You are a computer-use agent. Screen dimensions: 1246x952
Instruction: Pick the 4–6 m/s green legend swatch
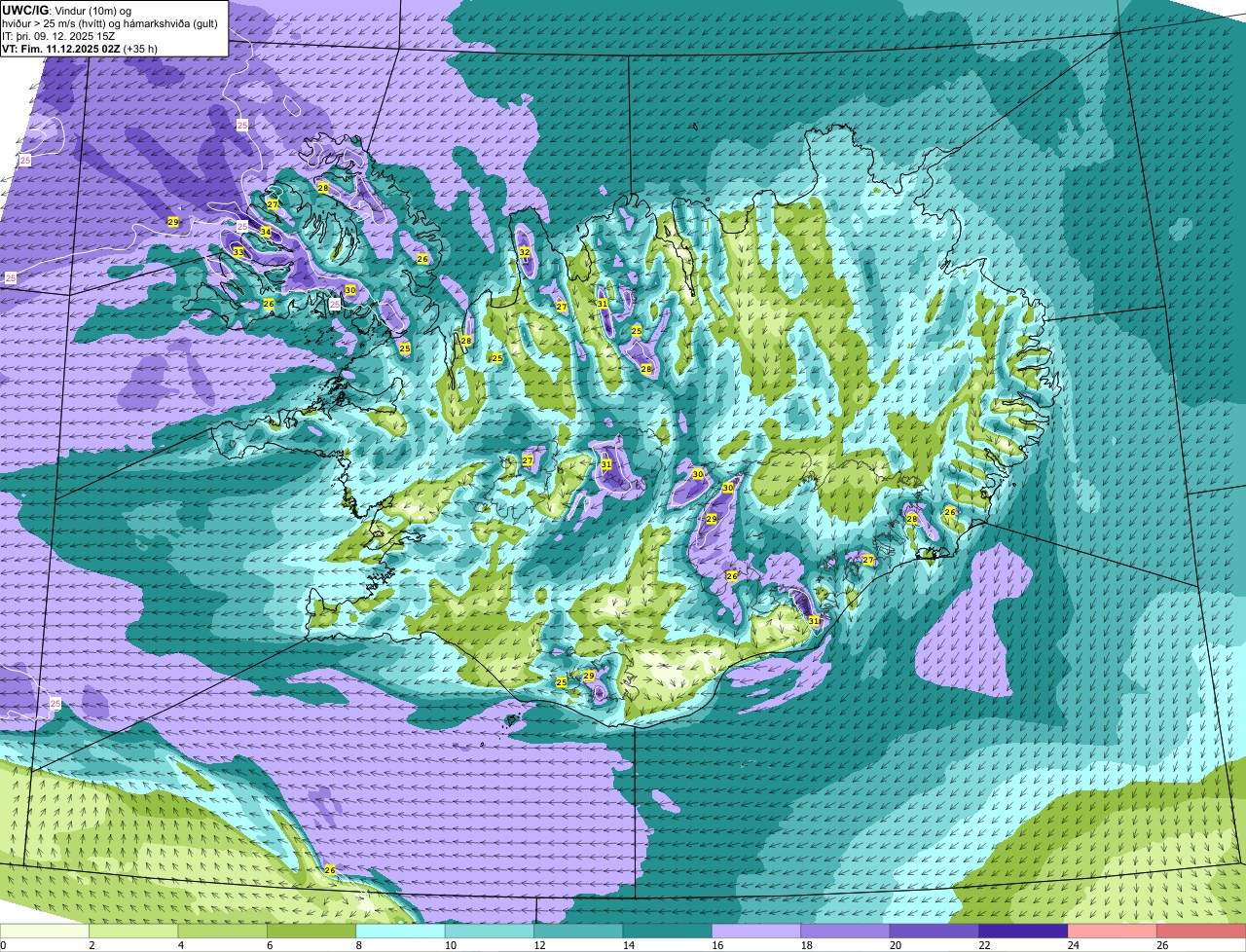pos(223,932)
